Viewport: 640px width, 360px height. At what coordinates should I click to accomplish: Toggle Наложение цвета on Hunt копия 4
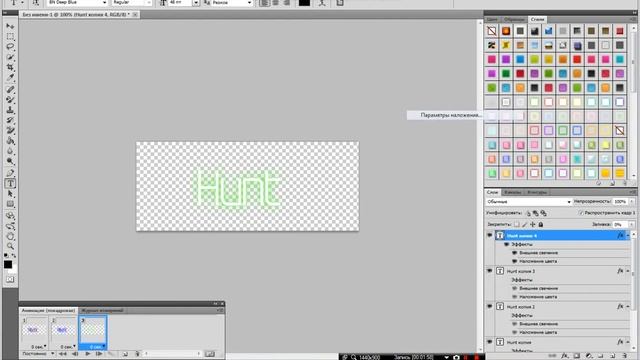[x=514, y=261]
